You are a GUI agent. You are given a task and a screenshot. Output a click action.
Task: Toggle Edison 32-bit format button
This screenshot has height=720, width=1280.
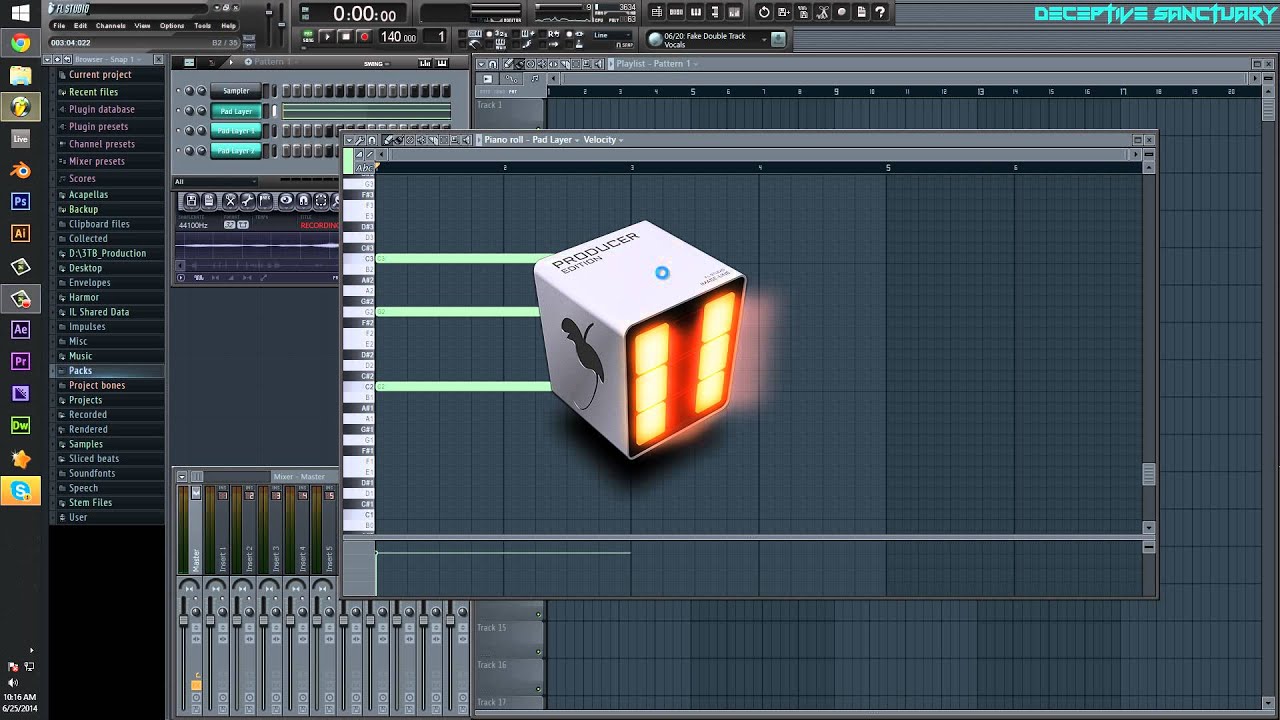point(229,225)
